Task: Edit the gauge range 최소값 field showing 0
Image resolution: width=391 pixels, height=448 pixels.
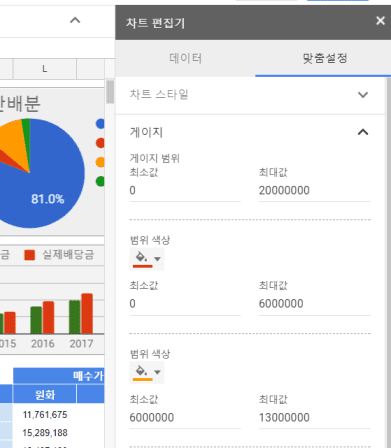Action: tap(185, 191)
